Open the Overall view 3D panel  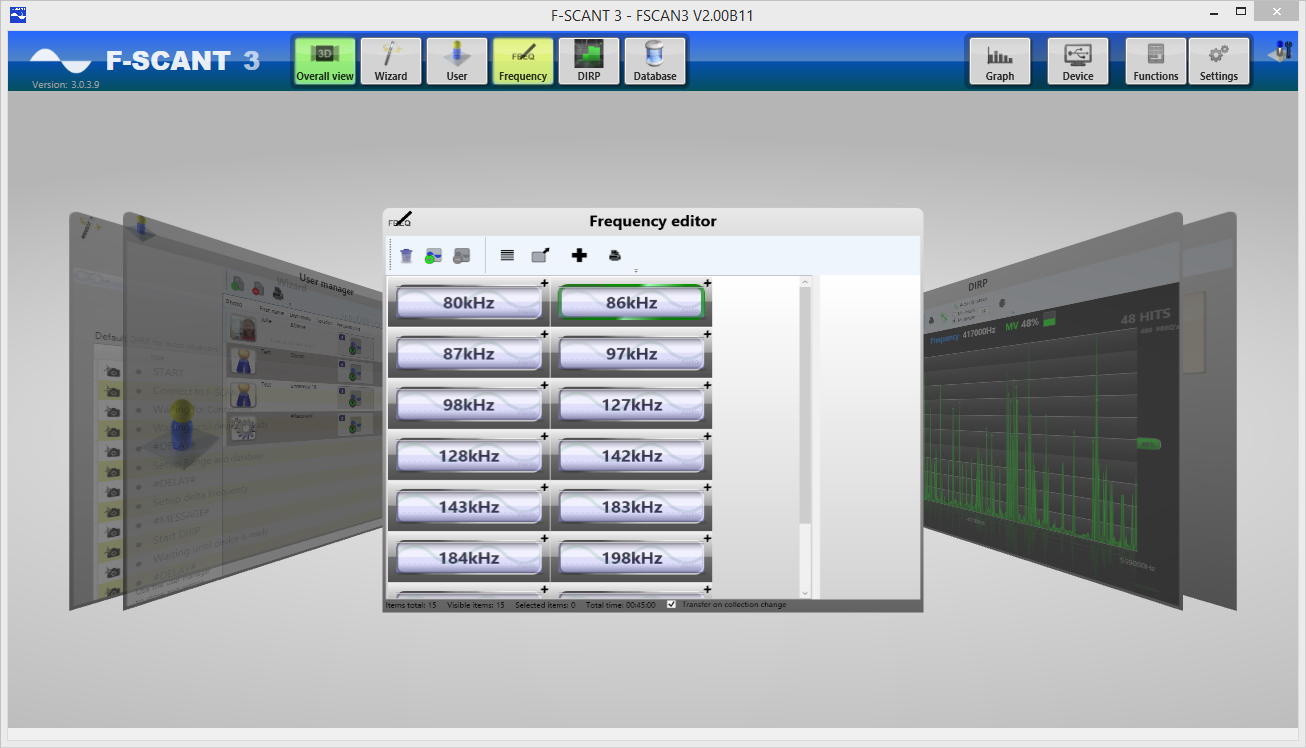point(325,61)
